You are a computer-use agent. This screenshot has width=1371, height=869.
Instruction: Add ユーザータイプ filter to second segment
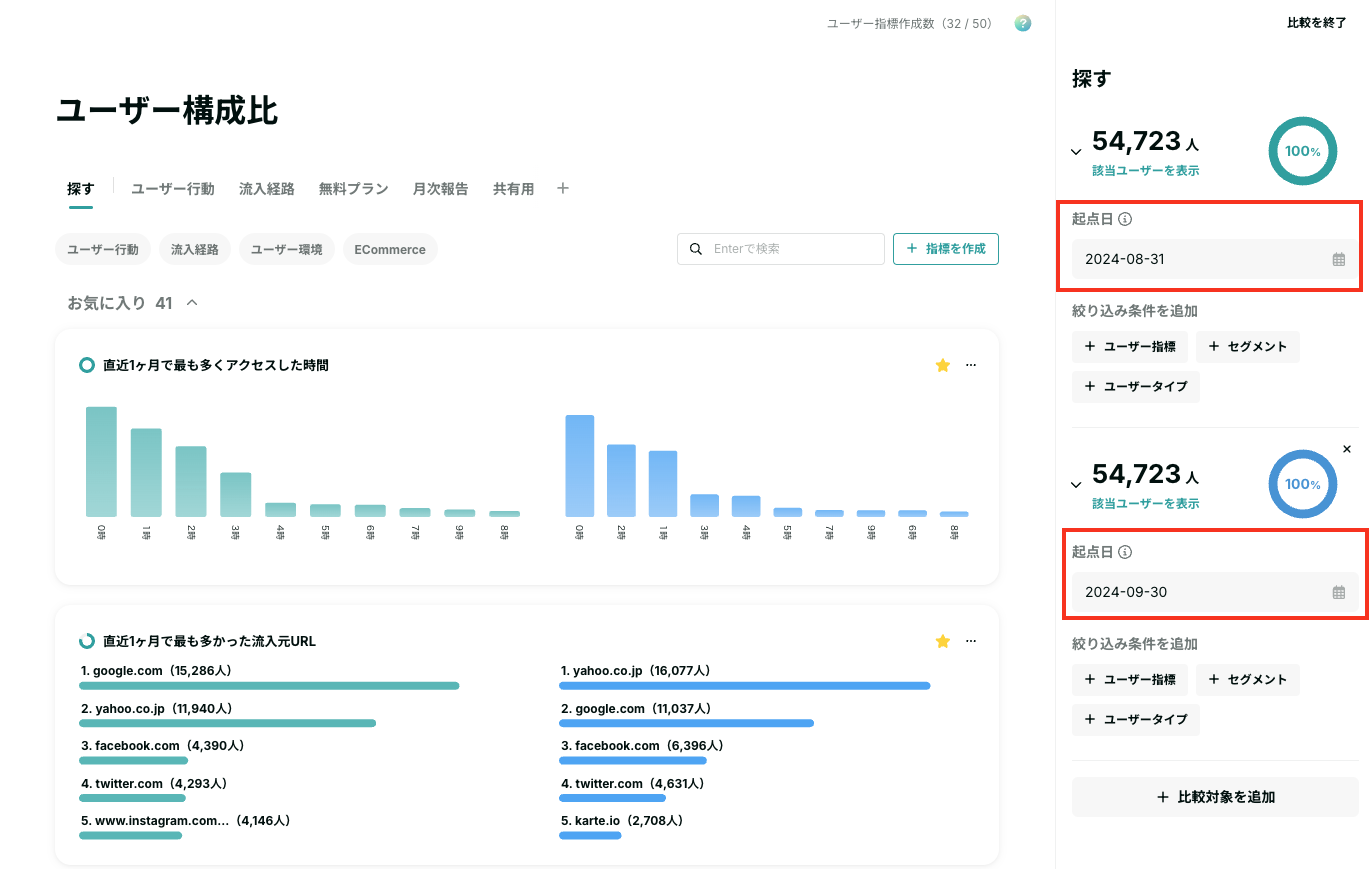click(1136, 719)
